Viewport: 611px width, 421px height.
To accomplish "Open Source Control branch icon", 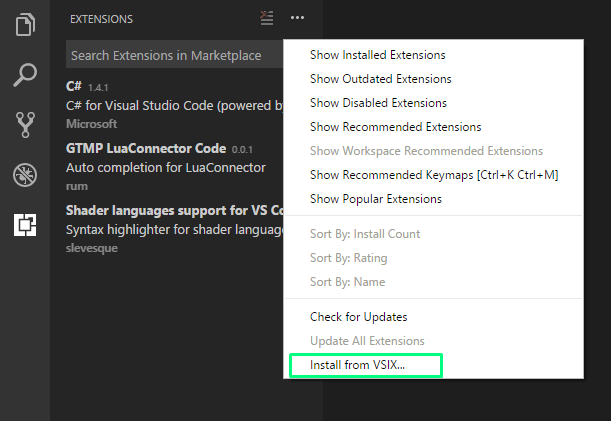I will [x=25, y=125].
